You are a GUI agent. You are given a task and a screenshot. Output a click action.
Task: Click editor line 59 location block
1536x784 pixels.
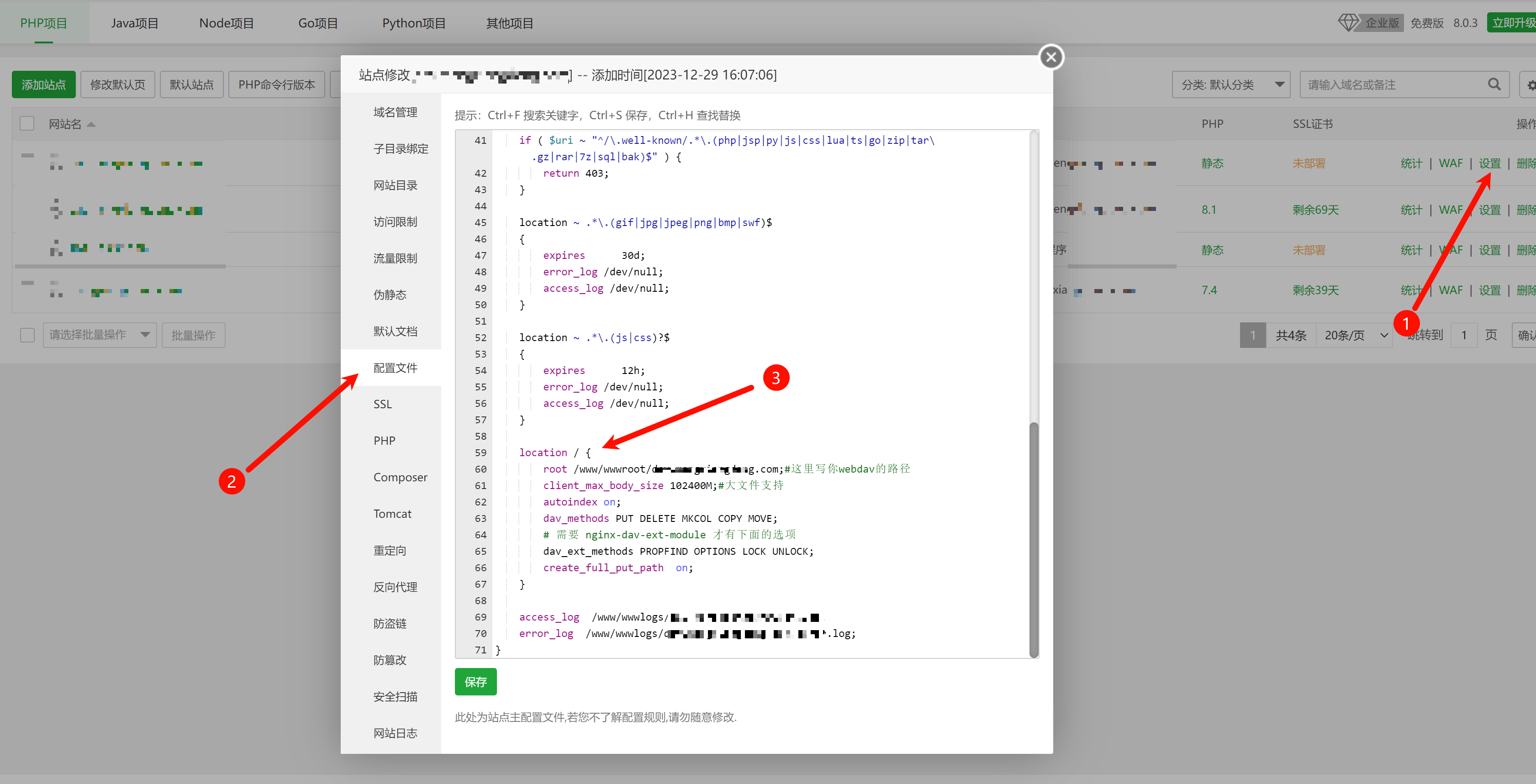[x=554, y=453]
